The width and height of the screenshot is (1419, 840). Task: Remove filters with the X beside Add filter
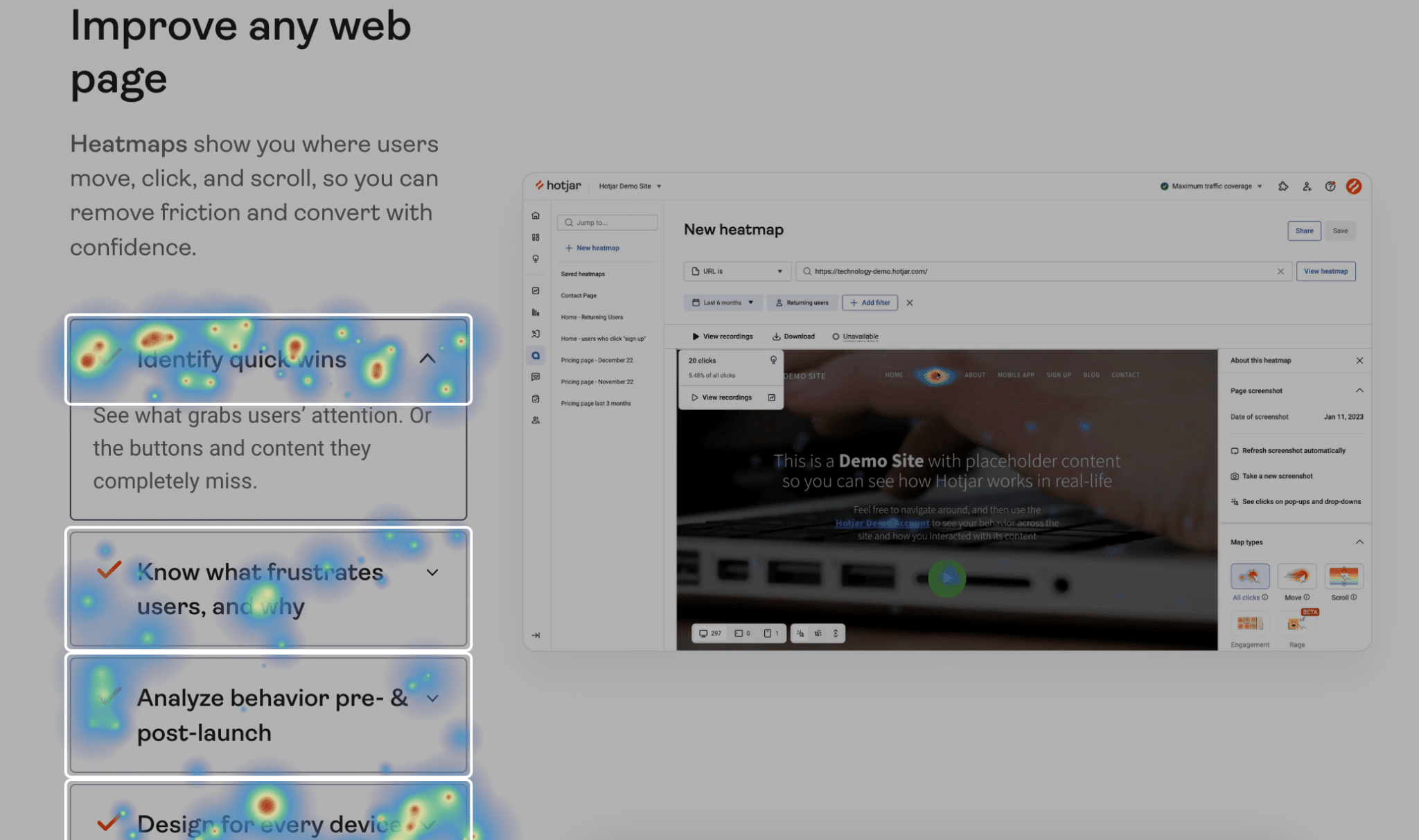pyautogui.click(x=910, y=303)
